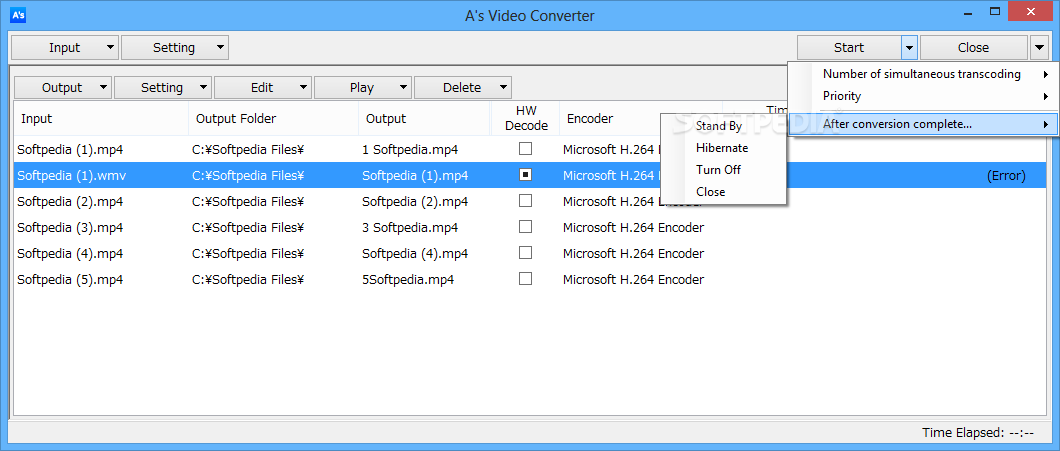Click Microsoft H.264 Encoder cell of Softpedia (5).mp4
1060x451 pixels.
pyautogui.click(x=633, y=279)
